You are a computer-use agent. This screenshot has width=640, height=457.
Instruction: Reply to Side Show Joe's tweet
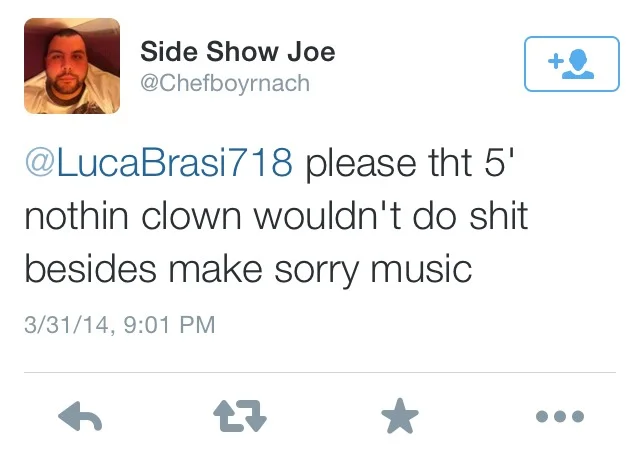[80, 416]
